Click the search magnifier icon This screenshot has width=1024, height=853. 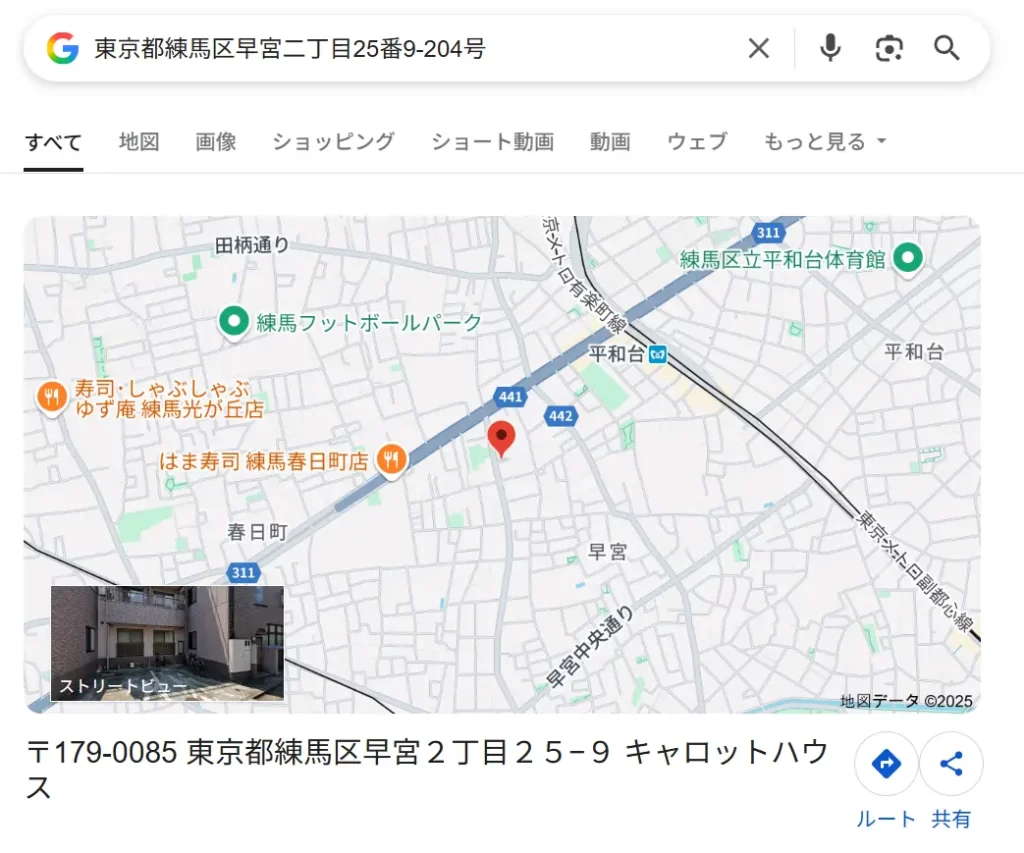(946, 47)
